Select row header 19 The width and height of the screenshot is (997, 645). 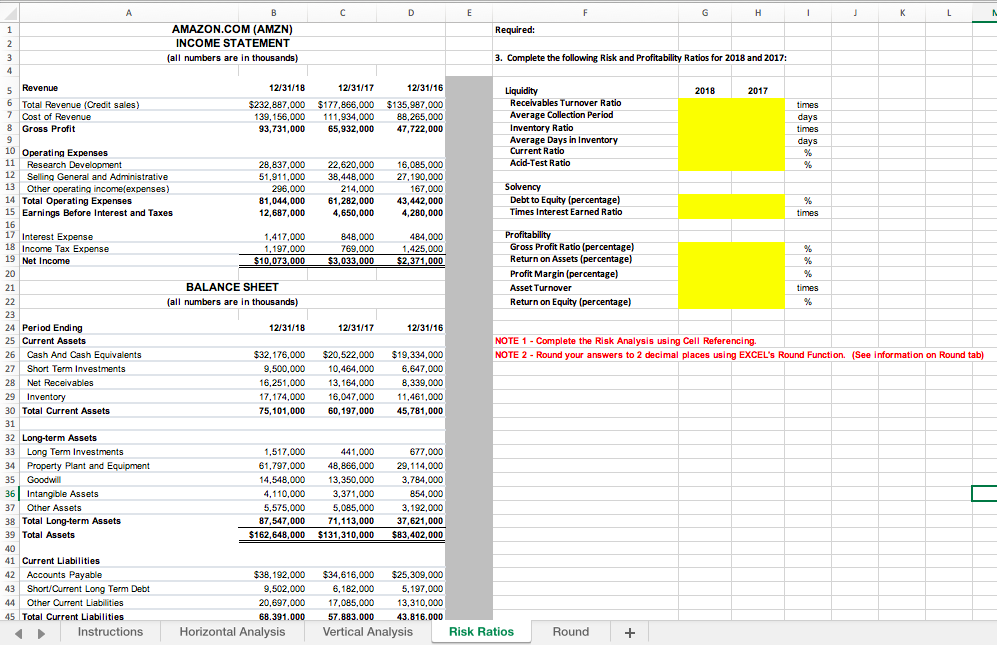10,260
